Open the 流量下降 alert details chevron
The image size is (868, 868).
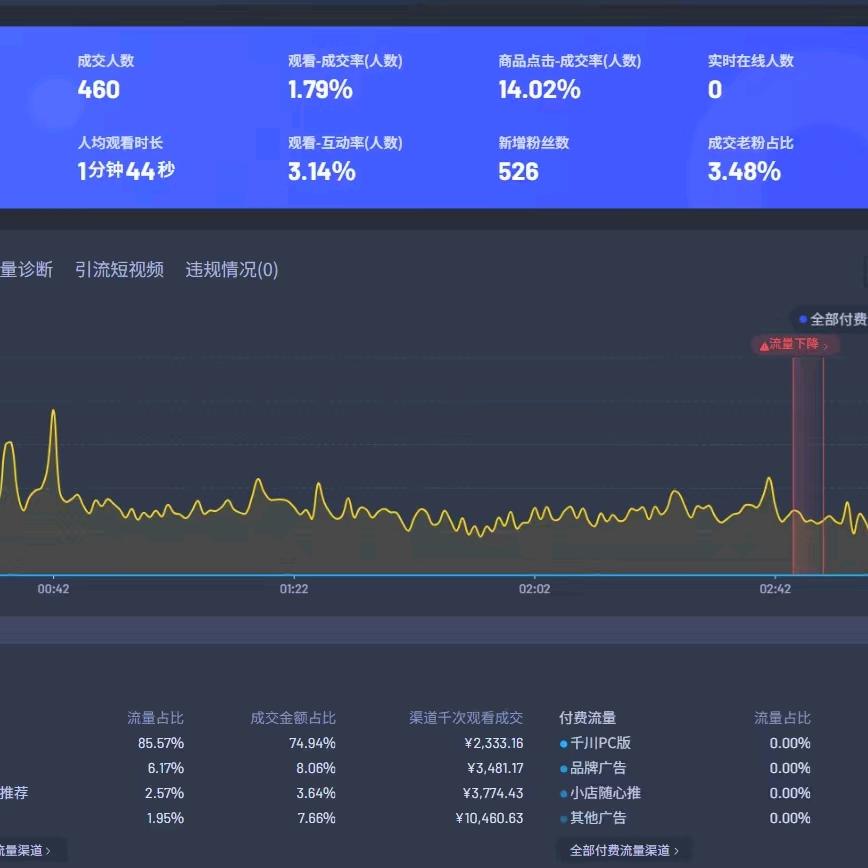point(825,346)
